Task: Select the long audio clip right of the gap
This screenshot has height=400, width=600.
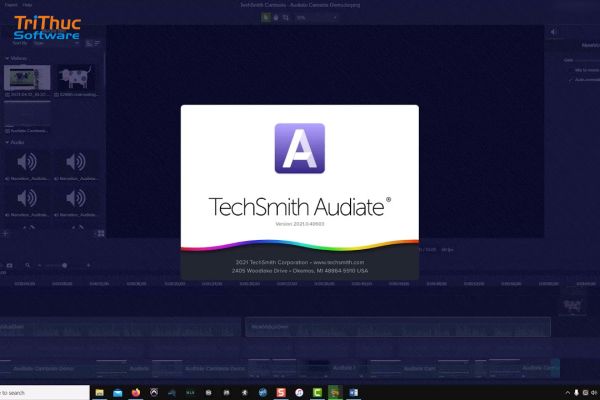Action: click(398, 327)
